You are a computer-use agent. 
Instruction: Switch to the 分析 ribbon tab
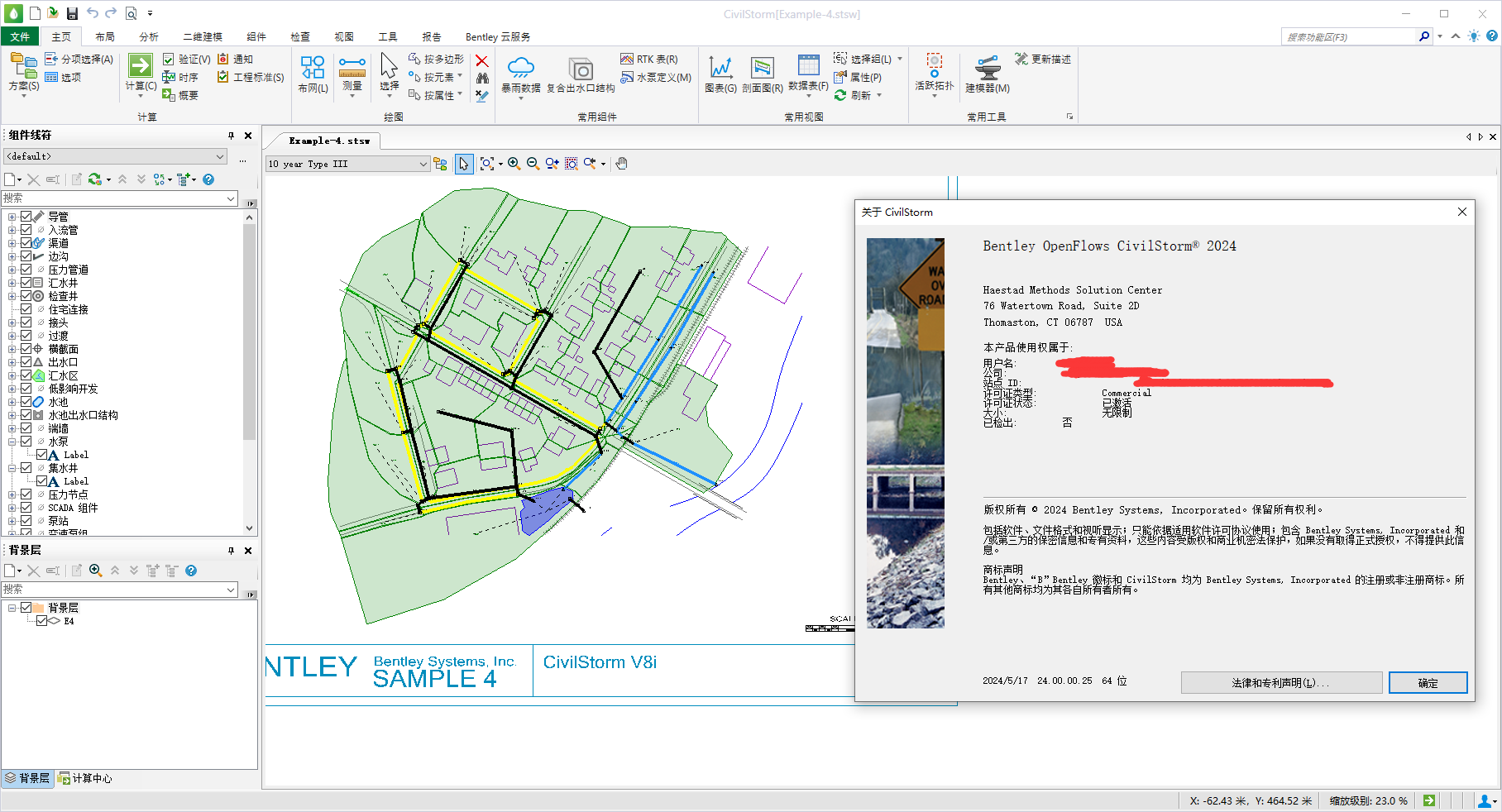pos(149,36)
